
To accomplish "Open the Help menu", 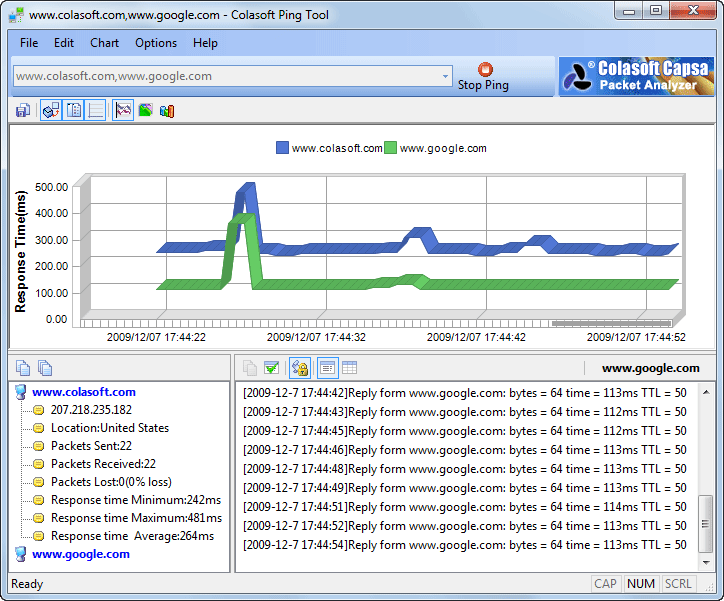I will point(205,43).
